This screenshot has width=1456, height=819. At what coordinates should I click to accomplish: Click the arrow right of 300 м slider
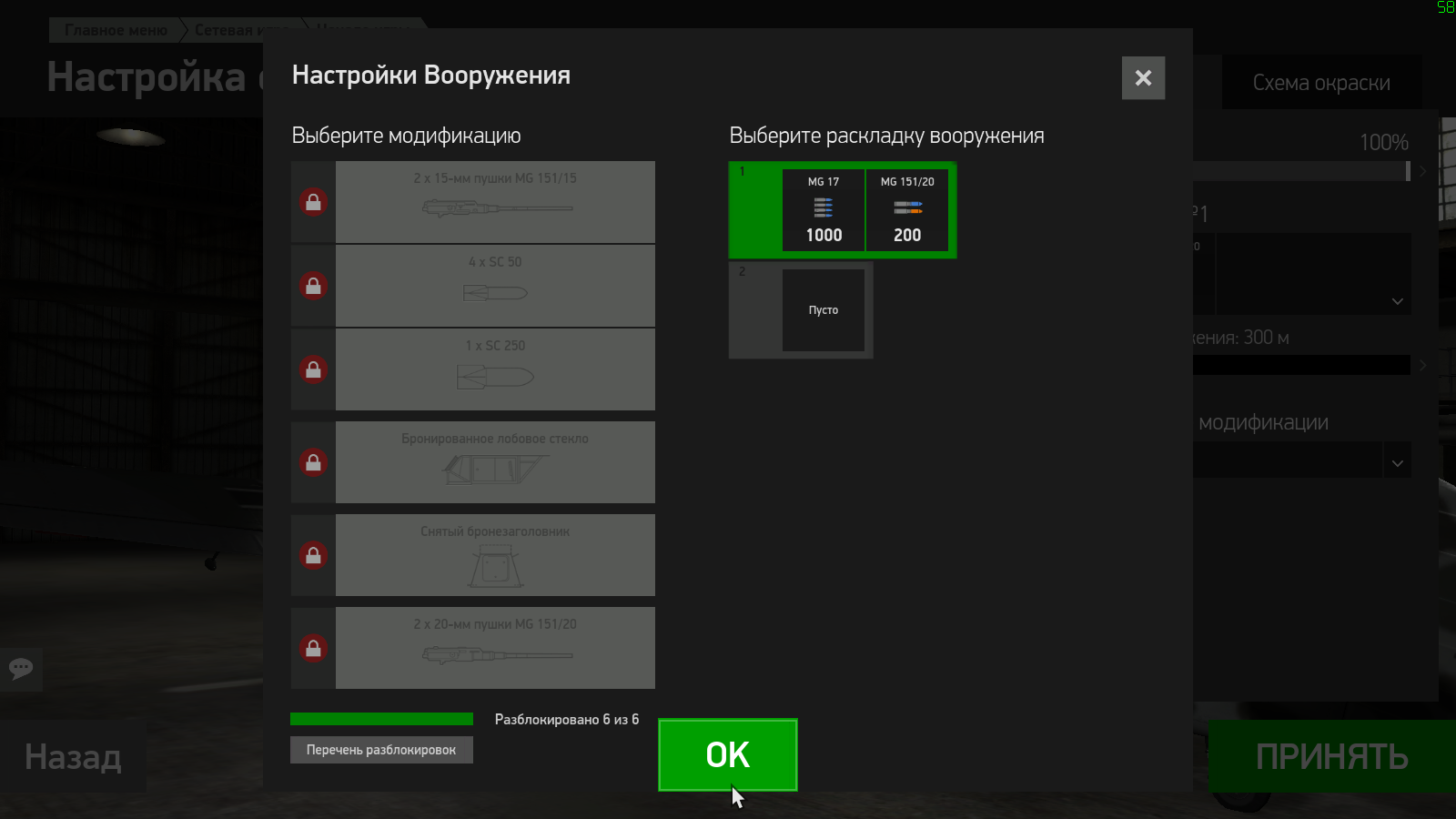pos(1423,365)
